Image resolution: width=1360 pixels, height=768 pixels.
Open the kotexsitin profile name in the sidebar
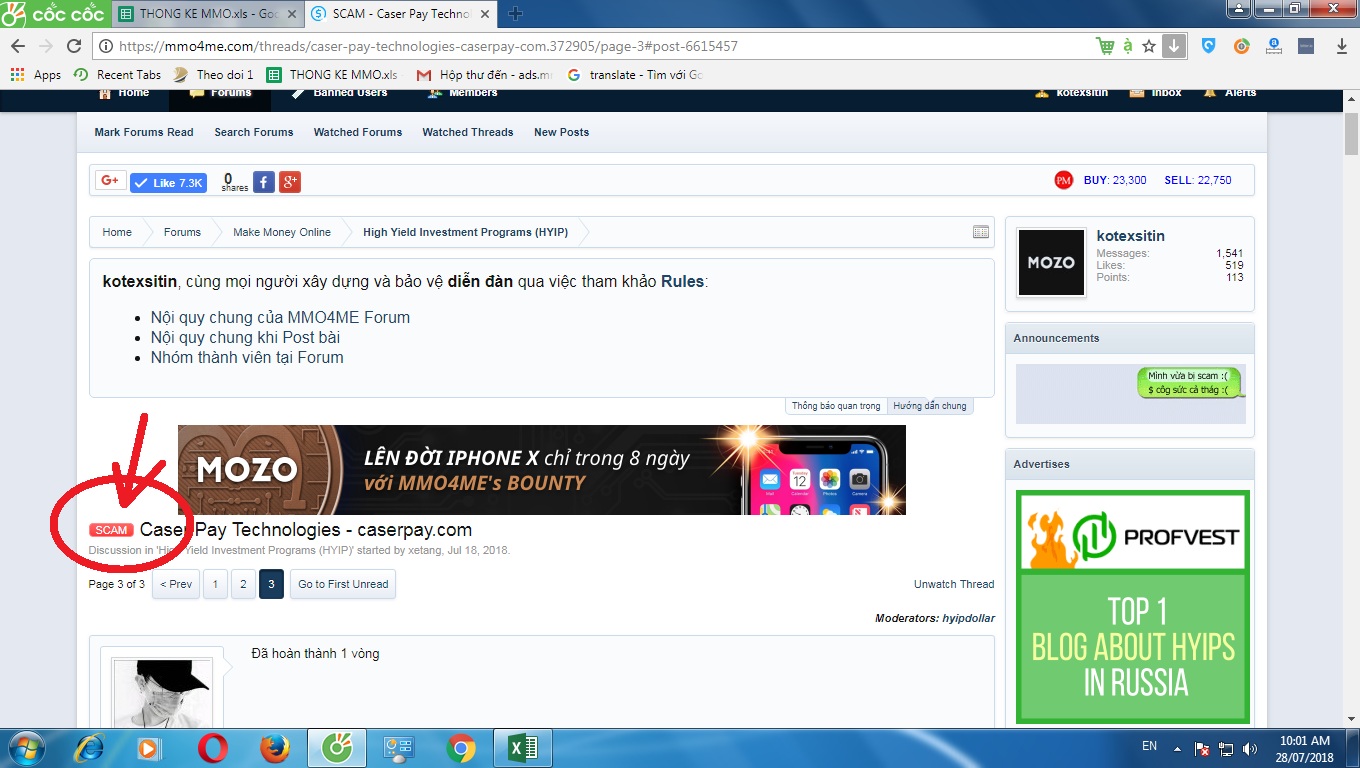[x=1131, y=236]
